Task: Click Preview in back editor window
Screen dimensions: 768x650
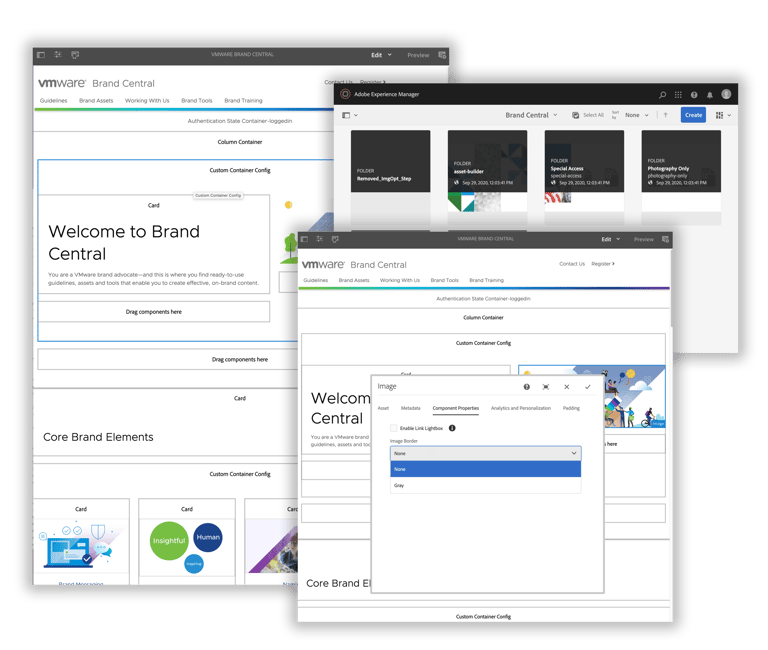Action: coord(418,55)
